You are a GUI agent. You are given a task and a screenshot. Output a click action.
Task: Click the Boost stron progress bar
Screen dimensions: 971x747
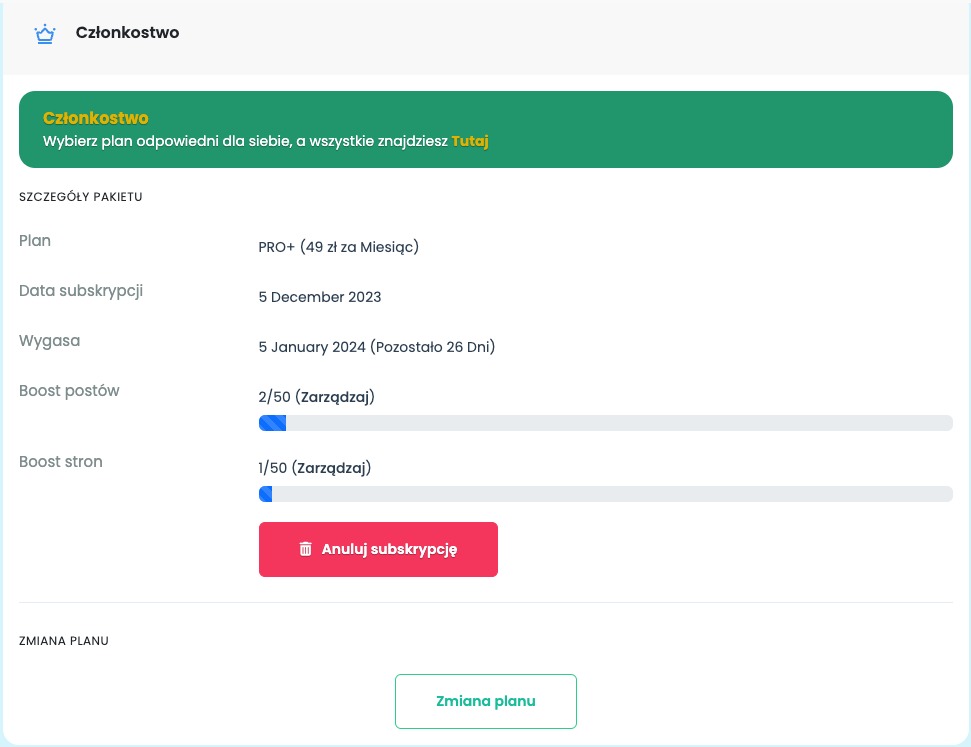tap(605, 493)
